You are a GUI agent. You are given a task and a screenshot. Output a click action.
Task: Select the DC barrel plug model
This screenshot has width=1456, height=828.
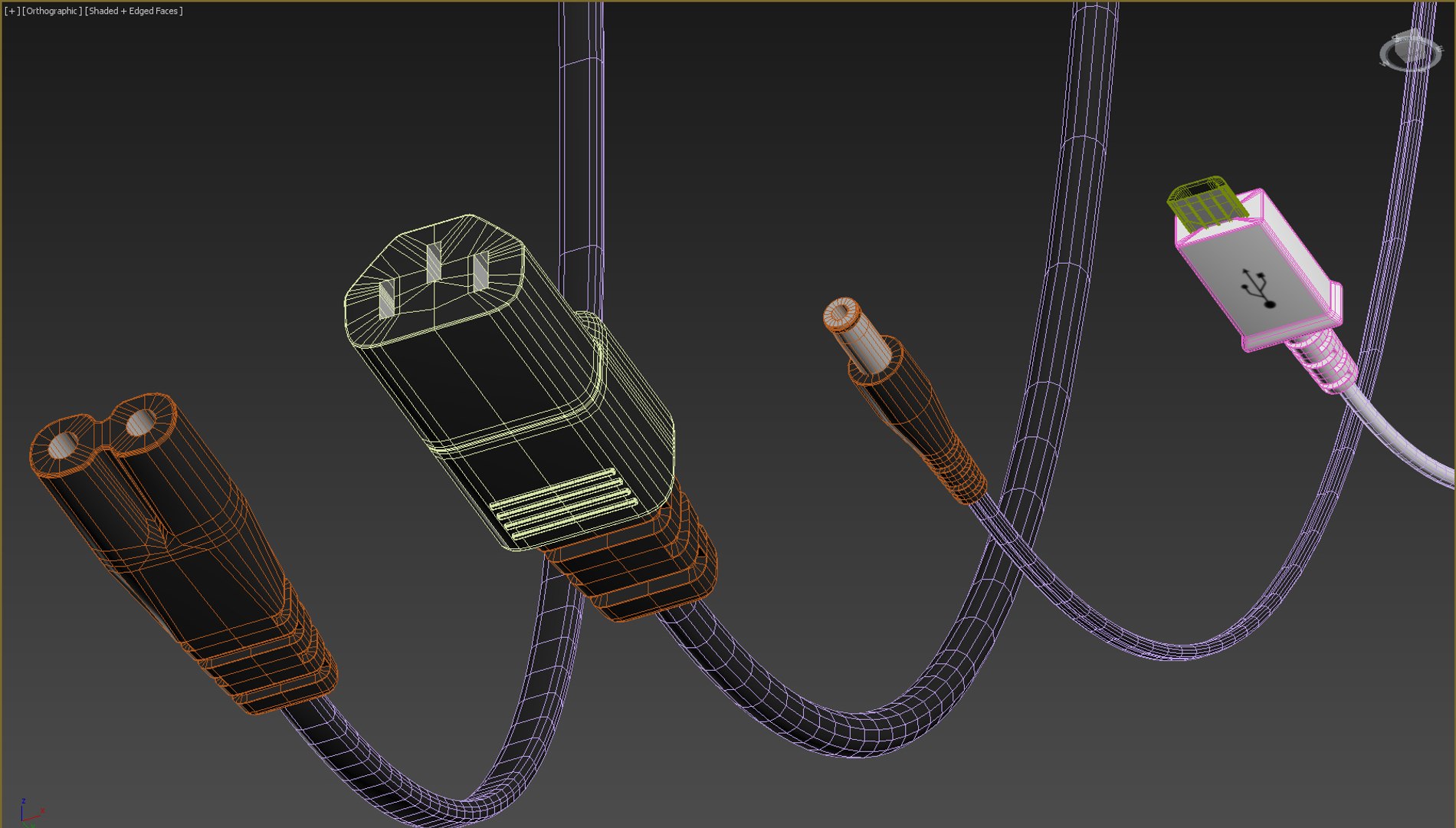904,400
